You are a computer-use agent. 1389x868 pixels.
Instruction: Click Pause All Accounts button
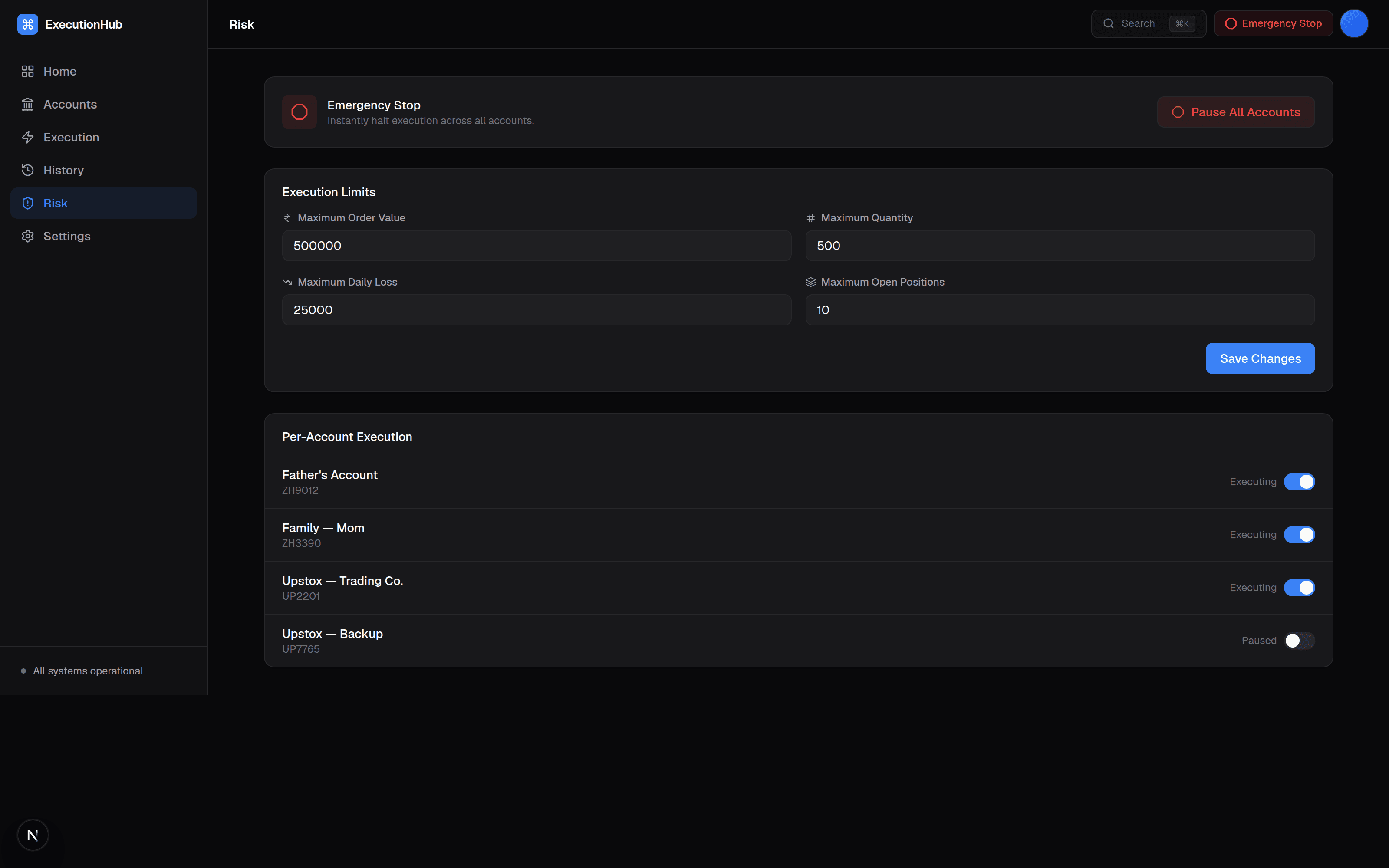coord(1236,112)
